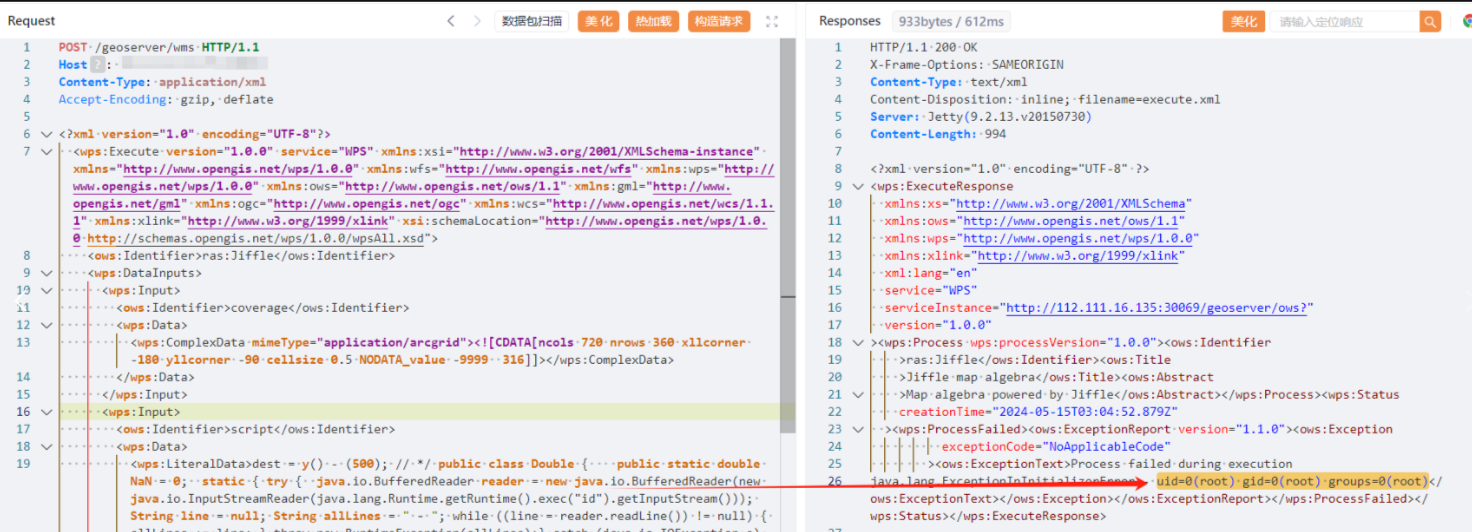Click Accept-Encoding: gzip, deflate header

tap(166, 100)
